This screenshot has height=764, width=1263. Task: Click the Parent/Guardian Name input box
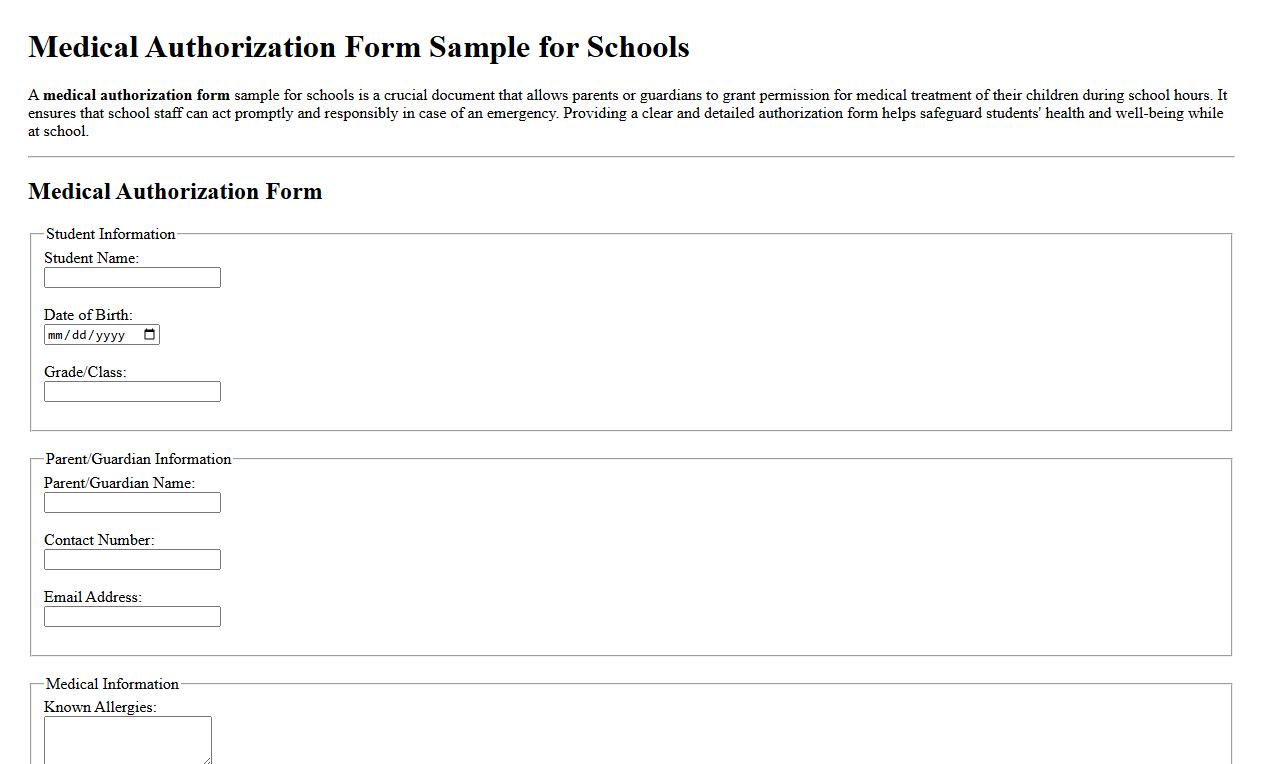[x=131, y=502]
